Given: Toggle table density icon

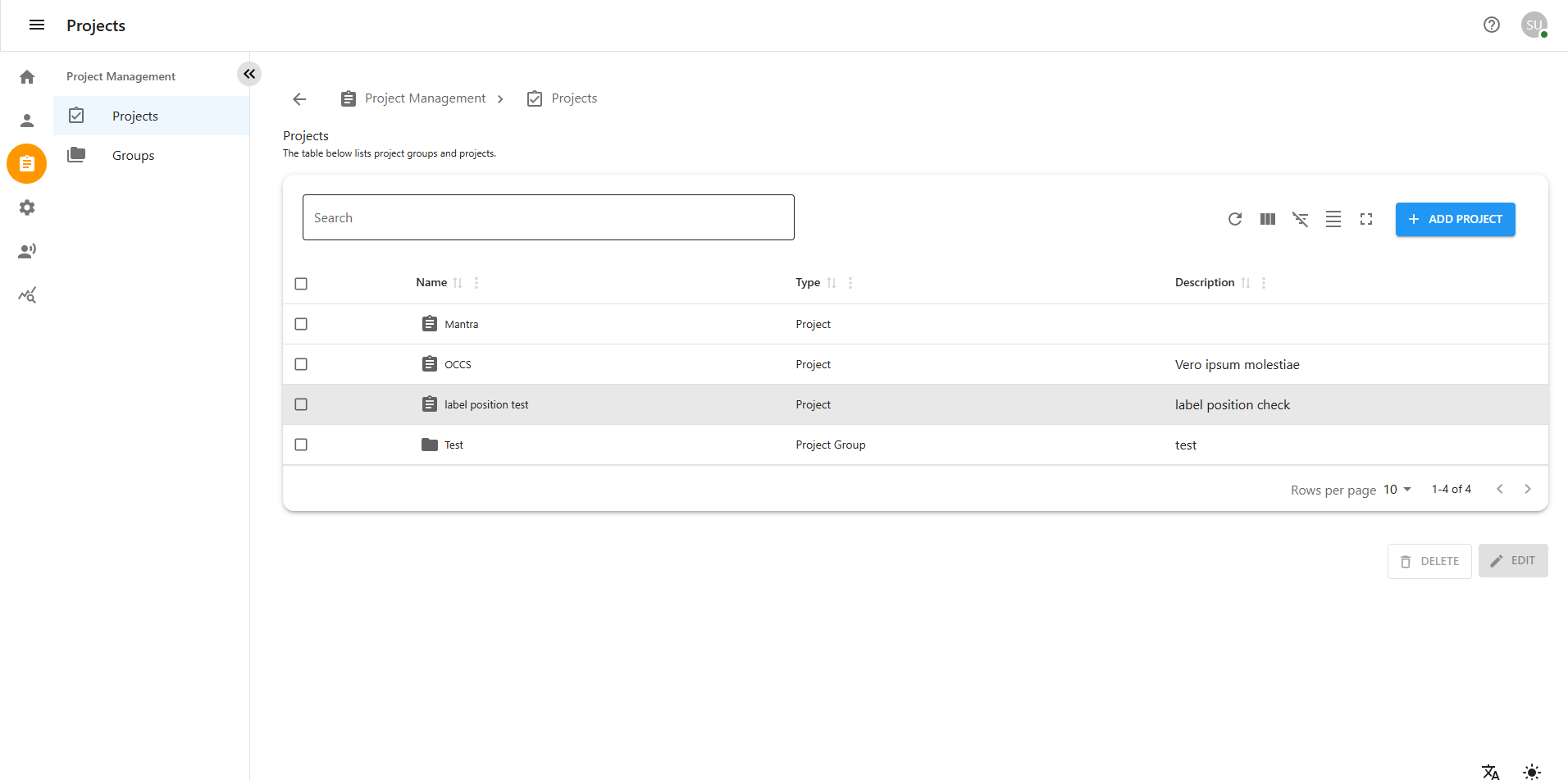Looking at the screenshot, I should (1333, 219).
